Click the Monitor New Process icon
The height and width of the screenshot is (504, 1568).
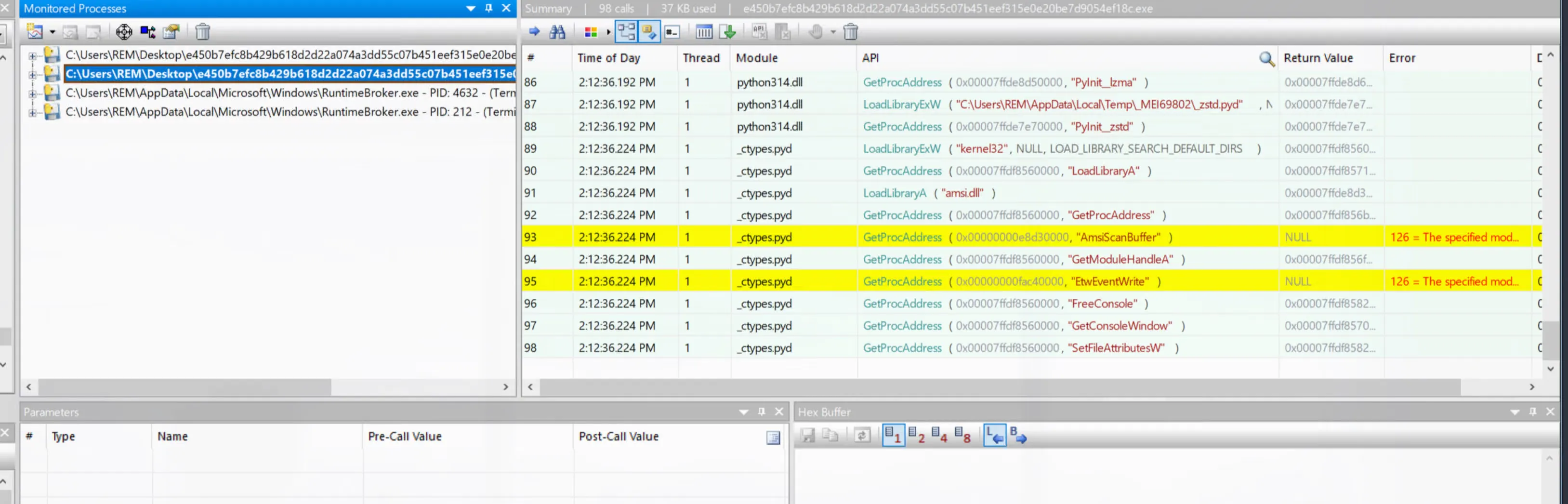[35, 32]
